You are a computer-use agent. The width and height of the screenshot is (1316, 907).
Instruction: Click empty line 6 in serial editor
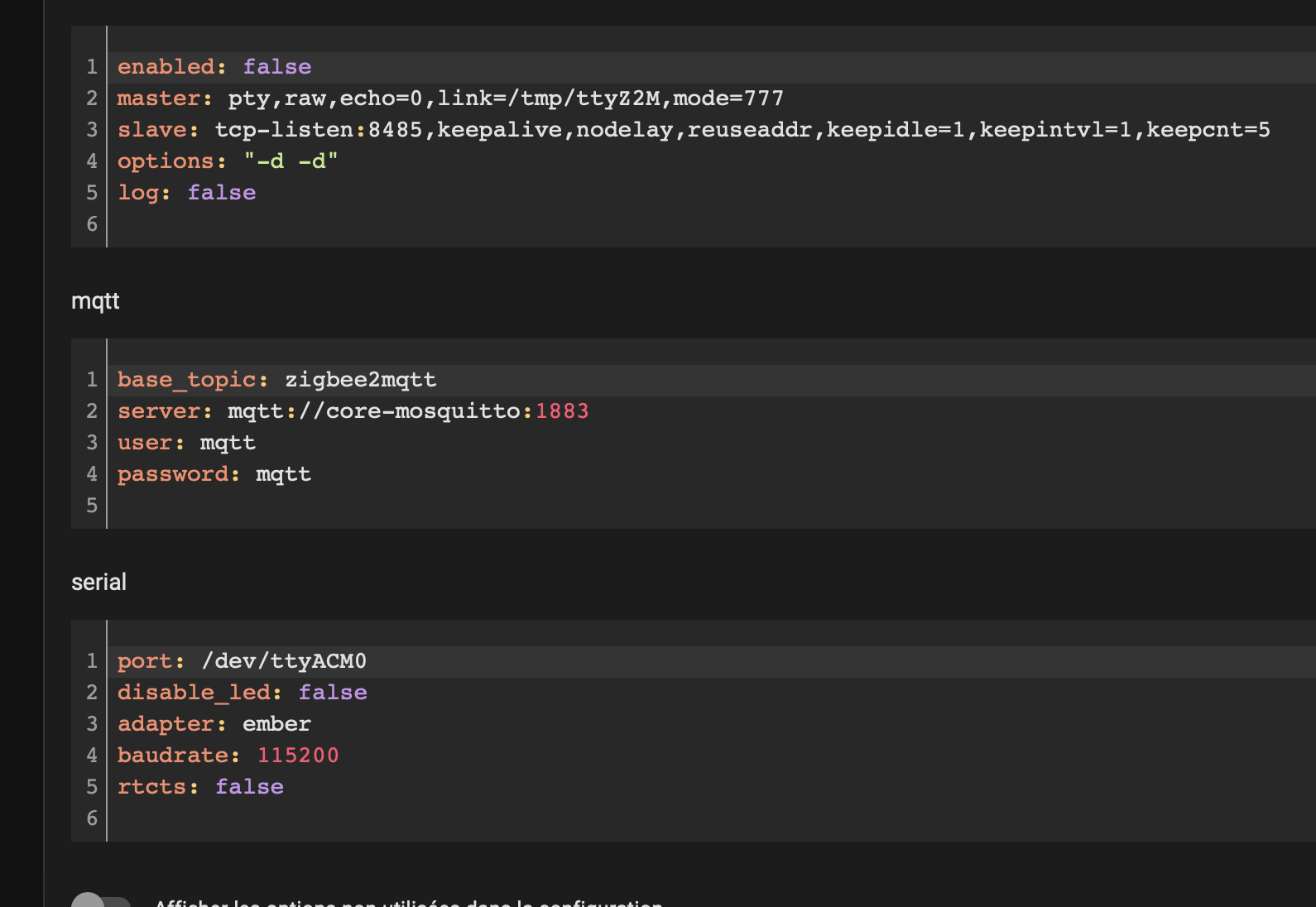point(712,818)
